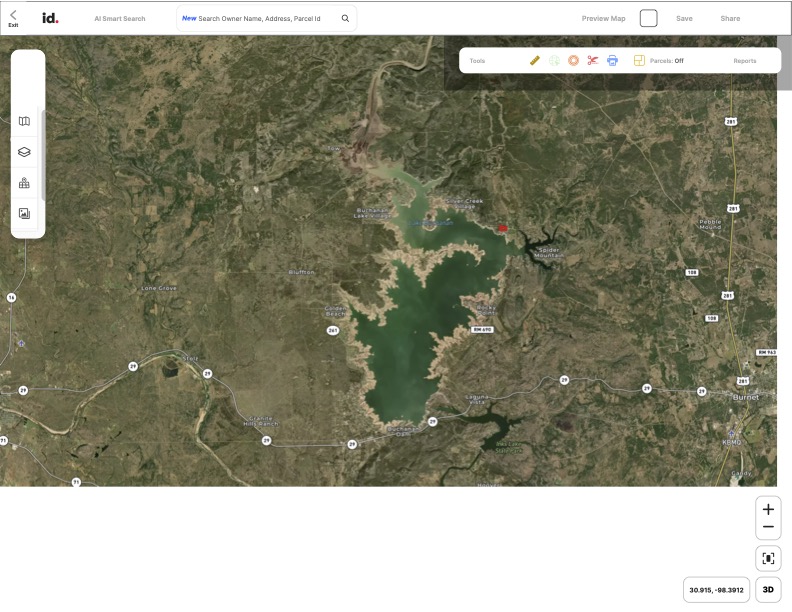Image resolution: width=792 pixels, height=612 pixels.
Task: Click the Exit back arrow
Action: click(13, 16)
